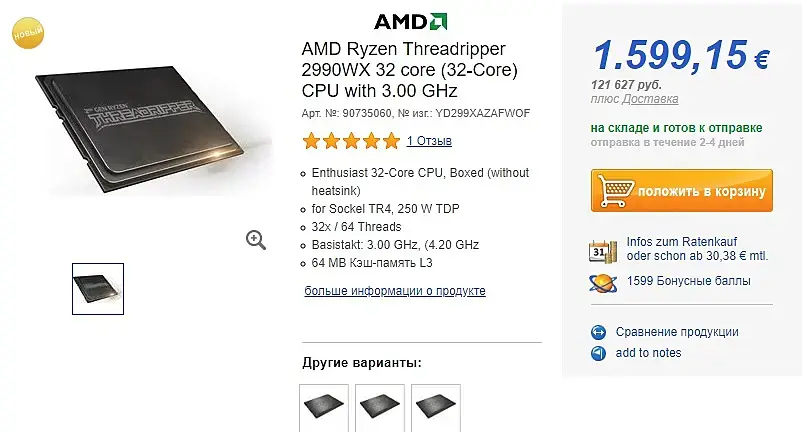Choose the third variant under 'Другие варианты'
The image size is (802, 432).
point(437,407)
